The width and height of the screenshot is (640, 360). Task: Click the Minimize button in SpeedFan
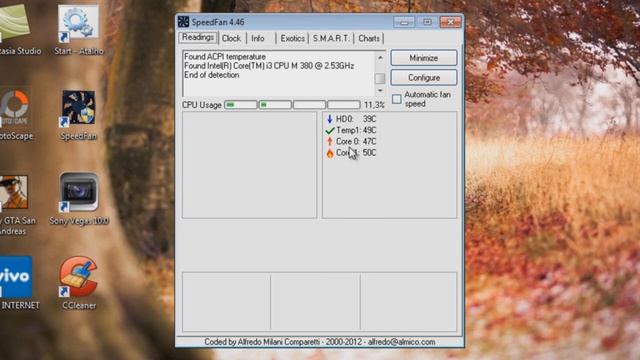424,58
